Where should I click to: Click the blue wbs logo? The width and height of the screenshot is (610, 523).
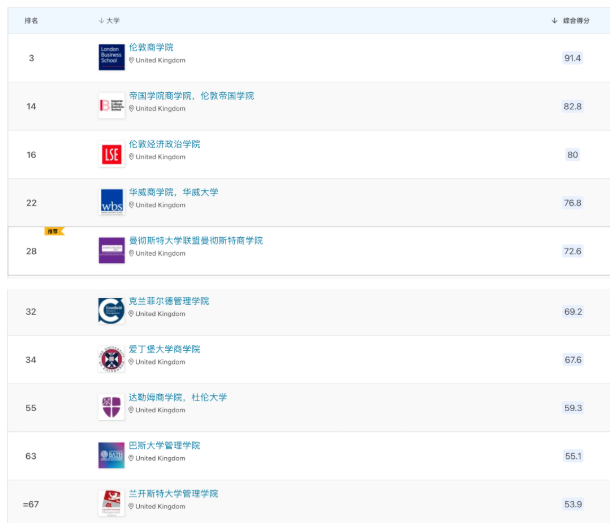point(112,202)
